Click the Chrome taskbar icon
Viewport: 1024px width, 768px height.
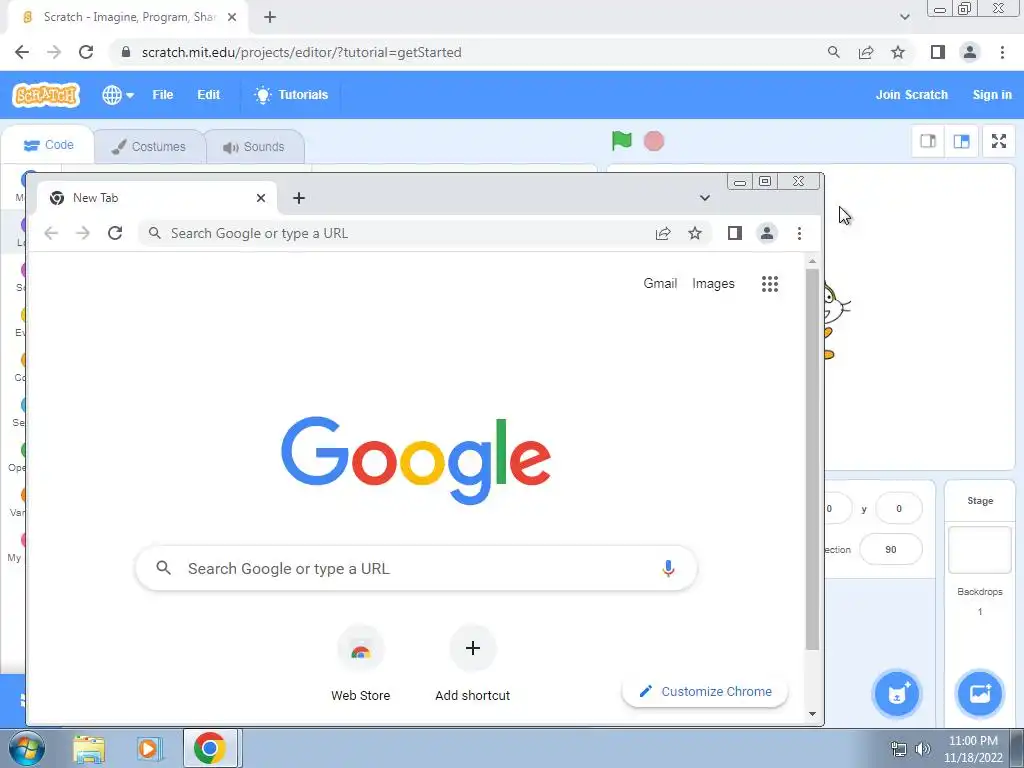coord(210,748)
